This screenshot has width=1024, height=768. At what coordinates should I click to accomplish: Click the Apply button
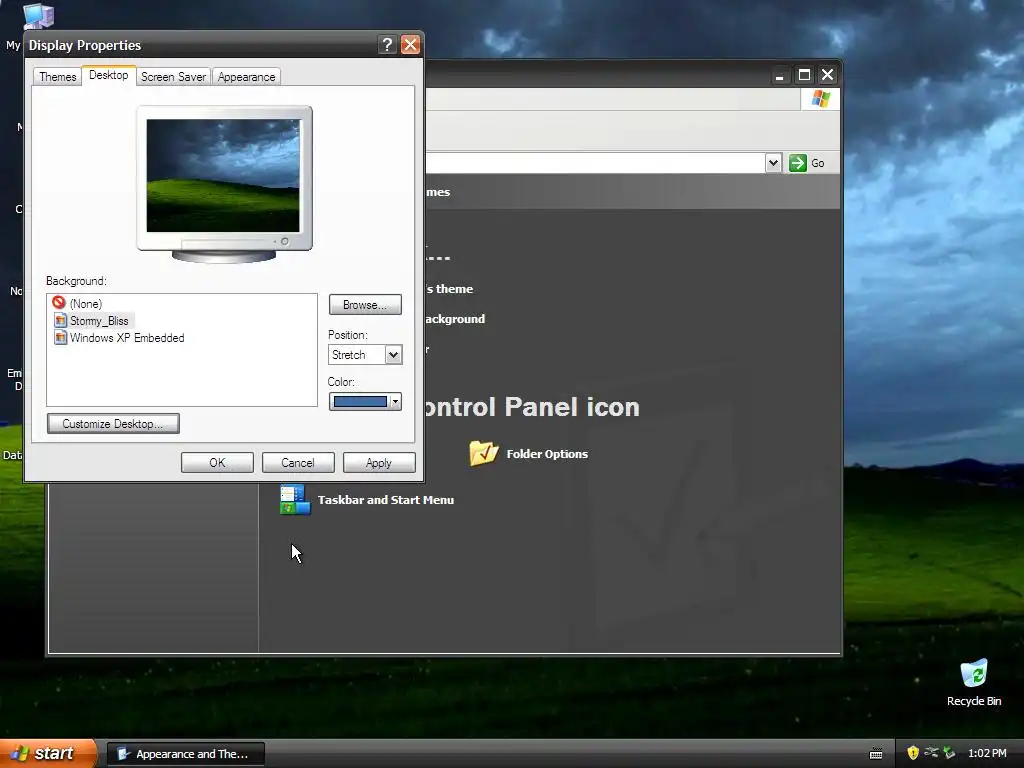pos(379,462)
